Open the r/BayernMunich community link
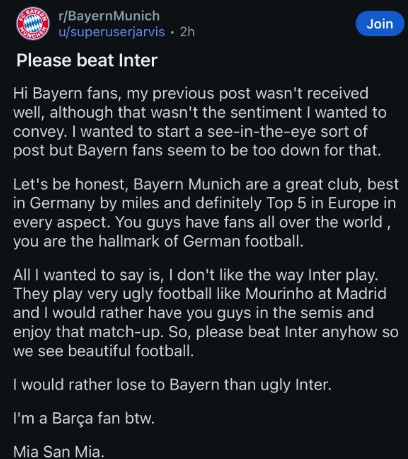The image size is (408, 459). (x=109, y=16)
